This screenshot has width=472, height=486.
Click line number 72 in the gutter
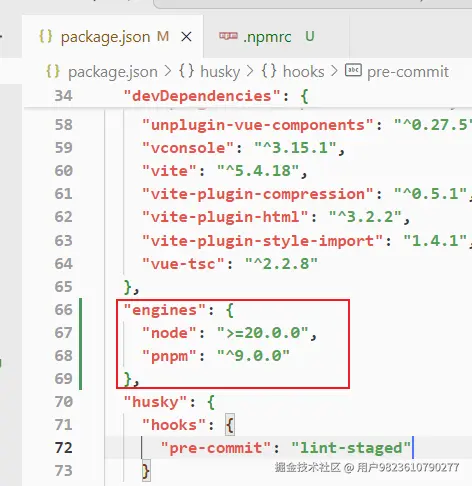tap(63, 448)
